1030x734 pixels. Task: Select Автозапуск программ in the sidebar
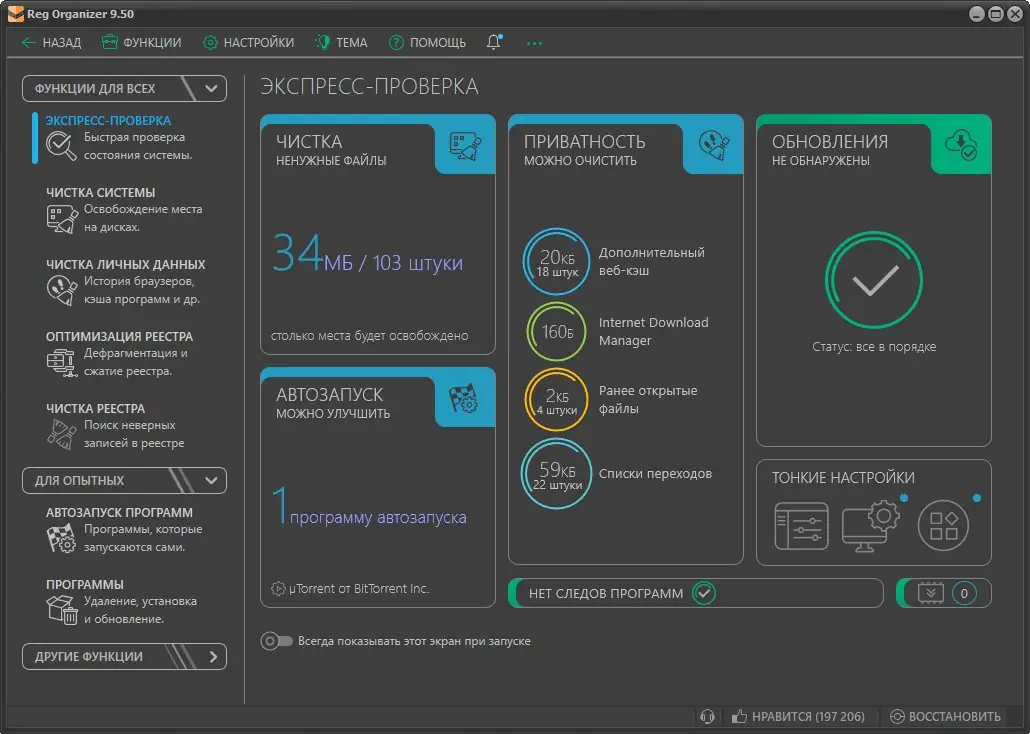coord(125,529)
